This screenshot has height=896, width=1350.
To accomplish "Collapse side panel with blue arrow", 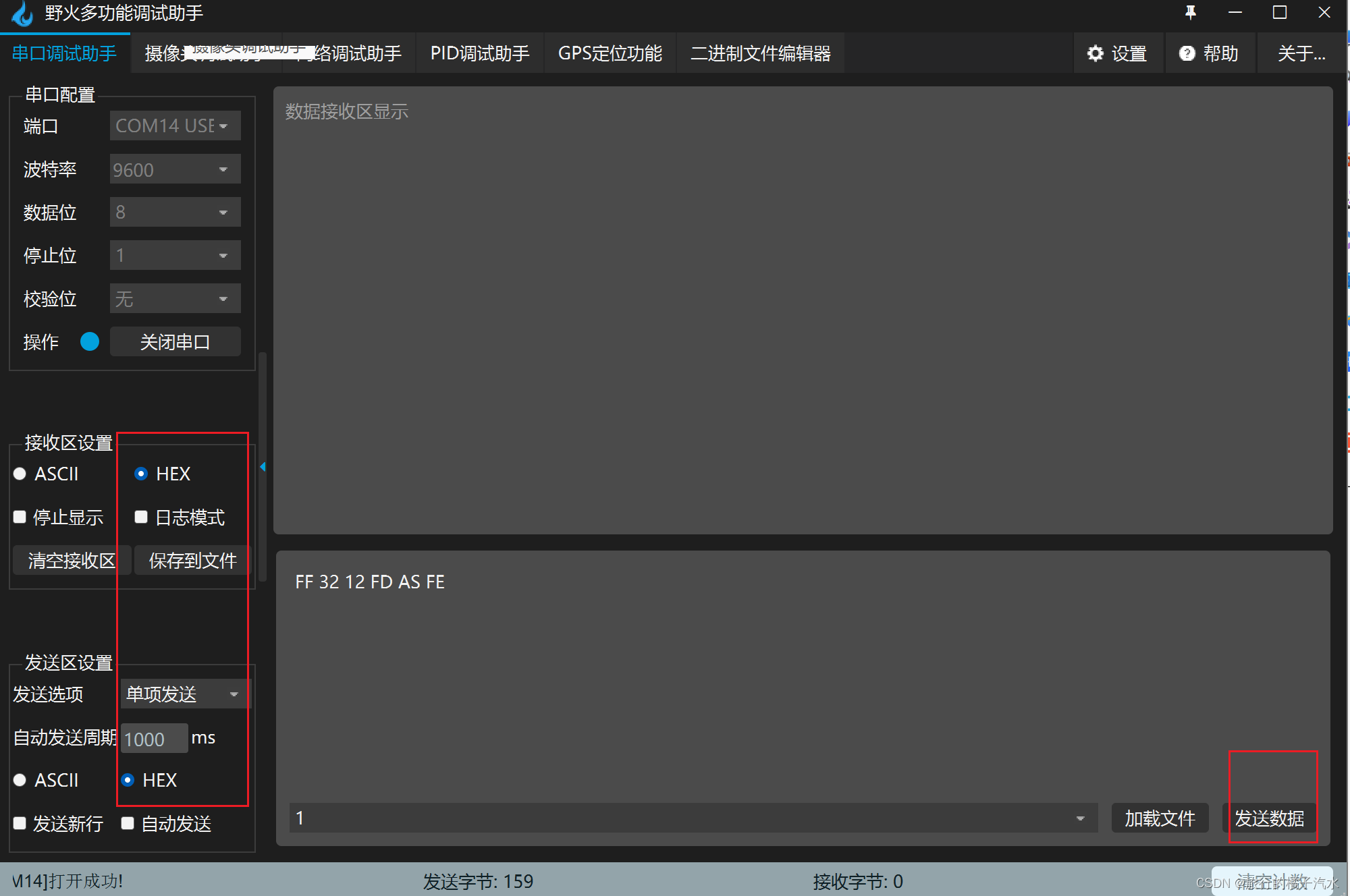I will 263,467.
